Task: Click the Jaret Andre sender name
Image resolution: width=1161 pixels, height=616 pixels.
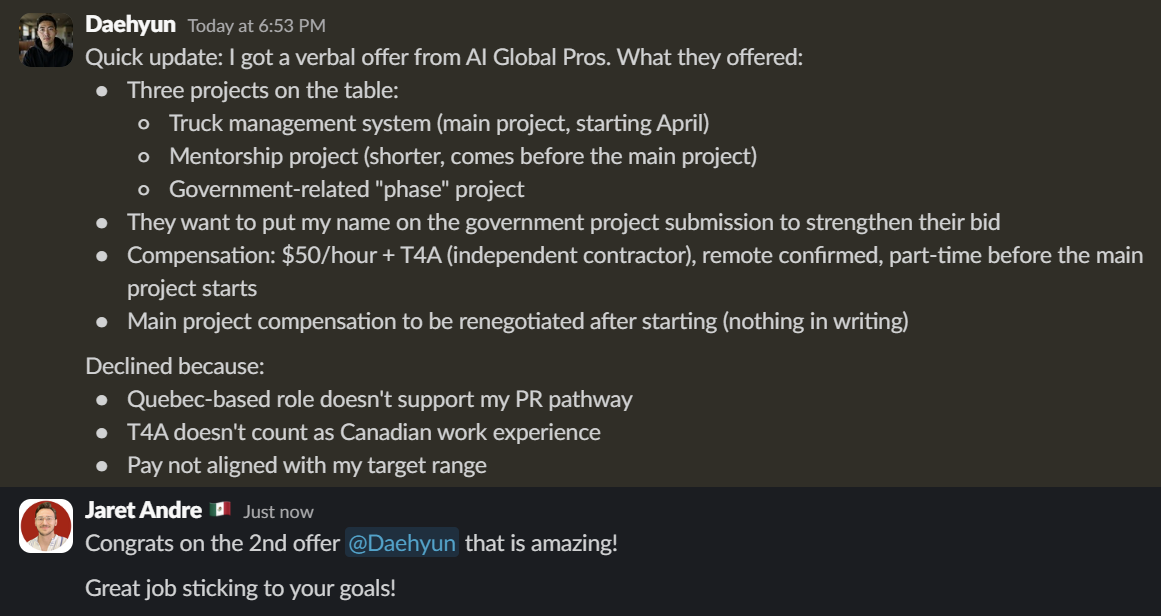Action: click(143, 510)
